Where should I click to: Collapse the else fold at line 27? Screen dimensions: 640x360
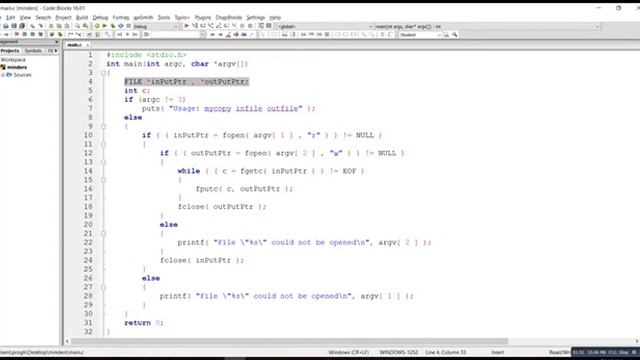click(103, 287)
